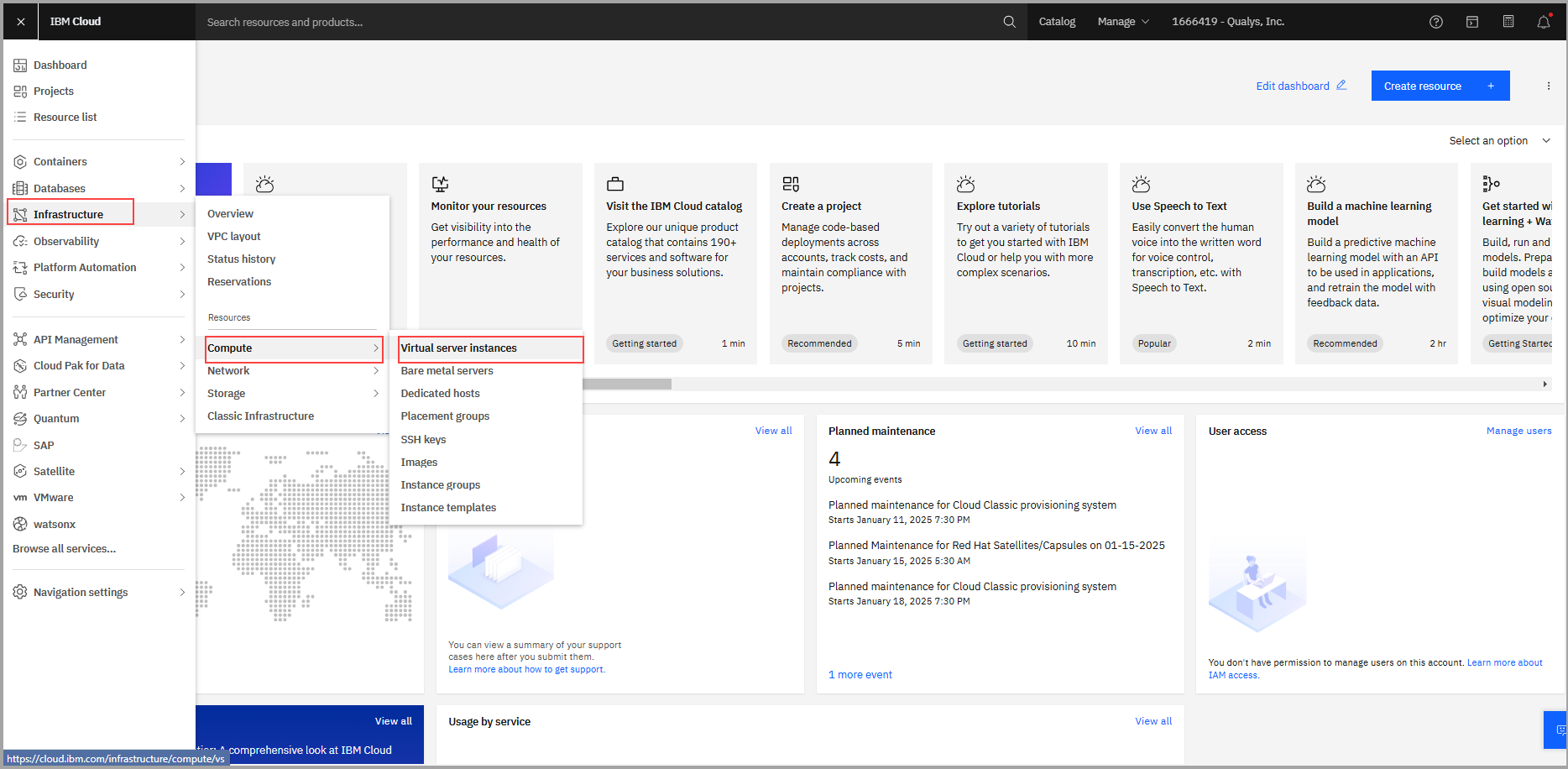Open the Manage users link
This screenshot has height=769, width=1568.
(1518, 431)
